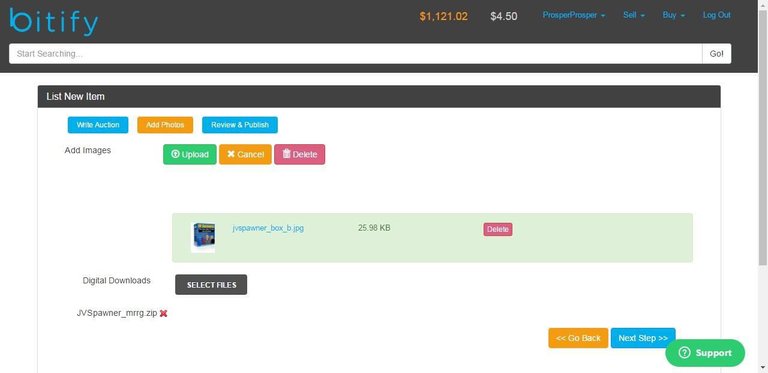Click the Select Files button
768x373 pixels.
pyautogui.click(x=211, y=285)
